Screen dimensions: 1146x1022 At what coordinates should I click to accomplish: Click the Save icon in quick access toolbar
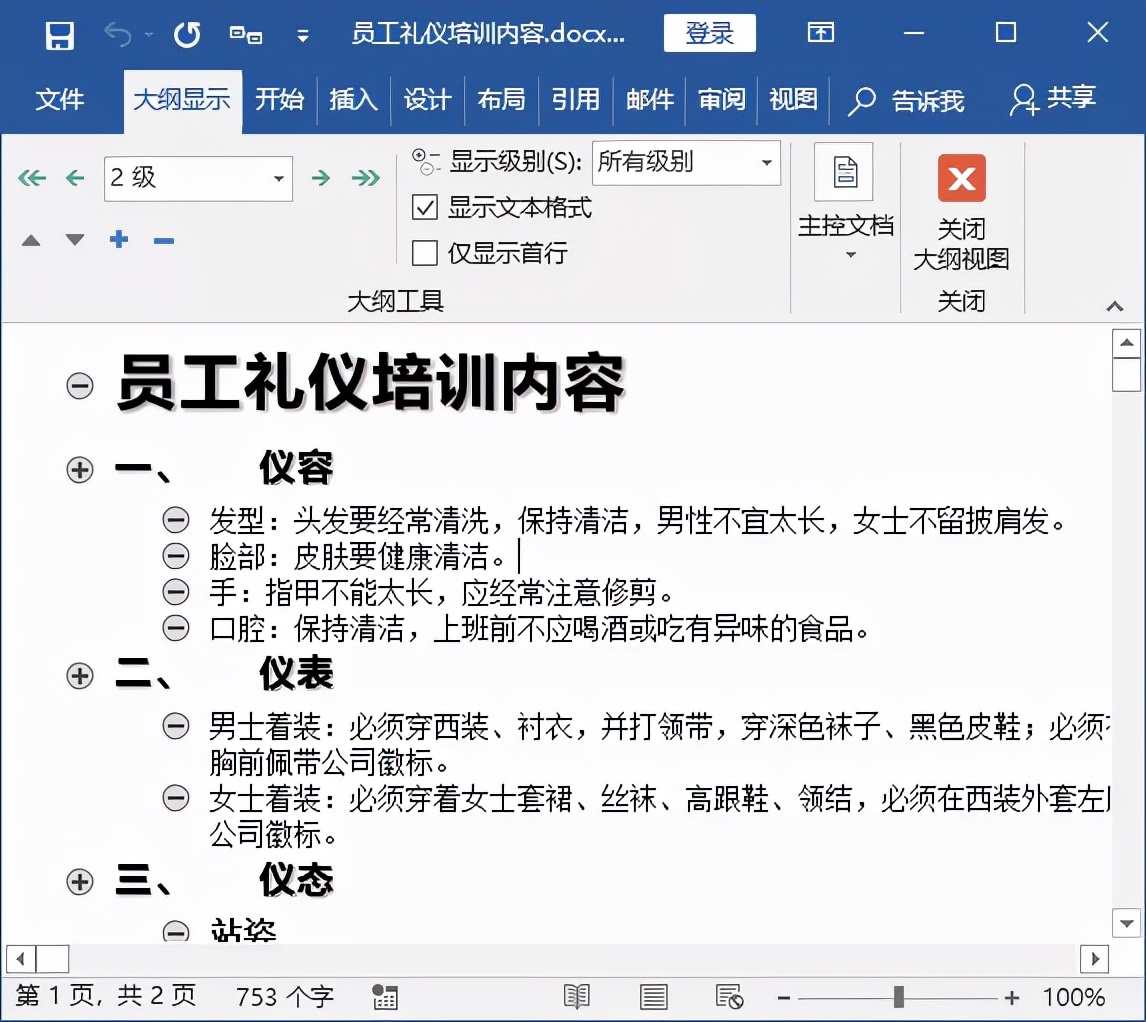(x=59, y=33)
